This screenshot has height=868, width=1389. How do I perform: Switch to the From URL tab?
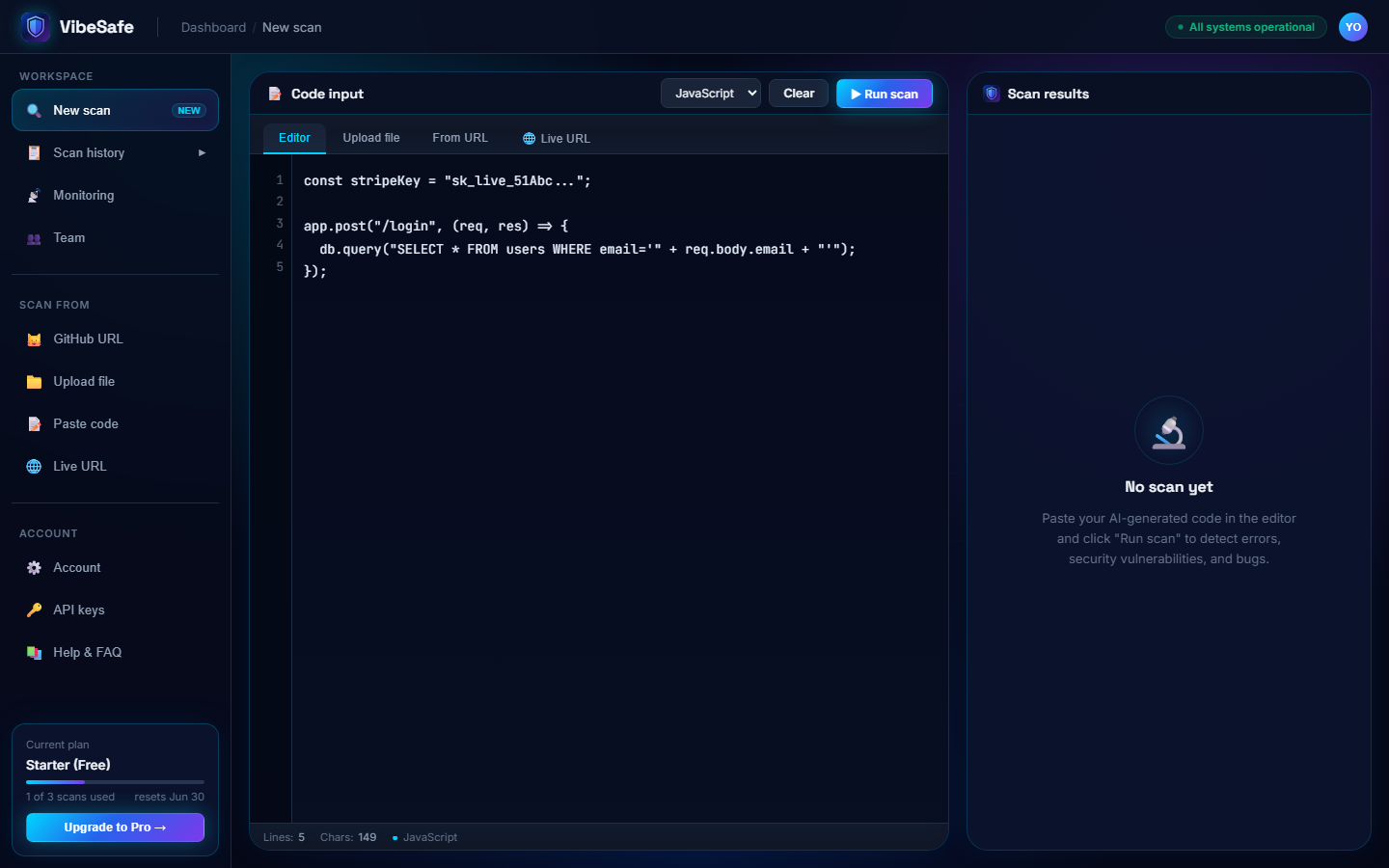click(460, 138)
